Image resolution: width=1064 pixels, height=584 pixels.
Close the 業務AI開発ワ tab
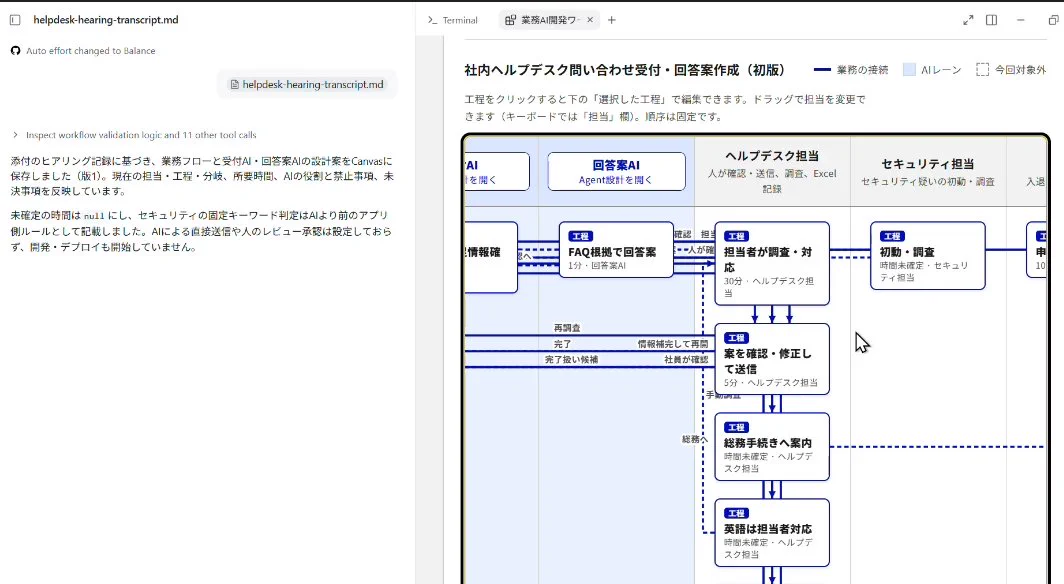pos(590,20)
